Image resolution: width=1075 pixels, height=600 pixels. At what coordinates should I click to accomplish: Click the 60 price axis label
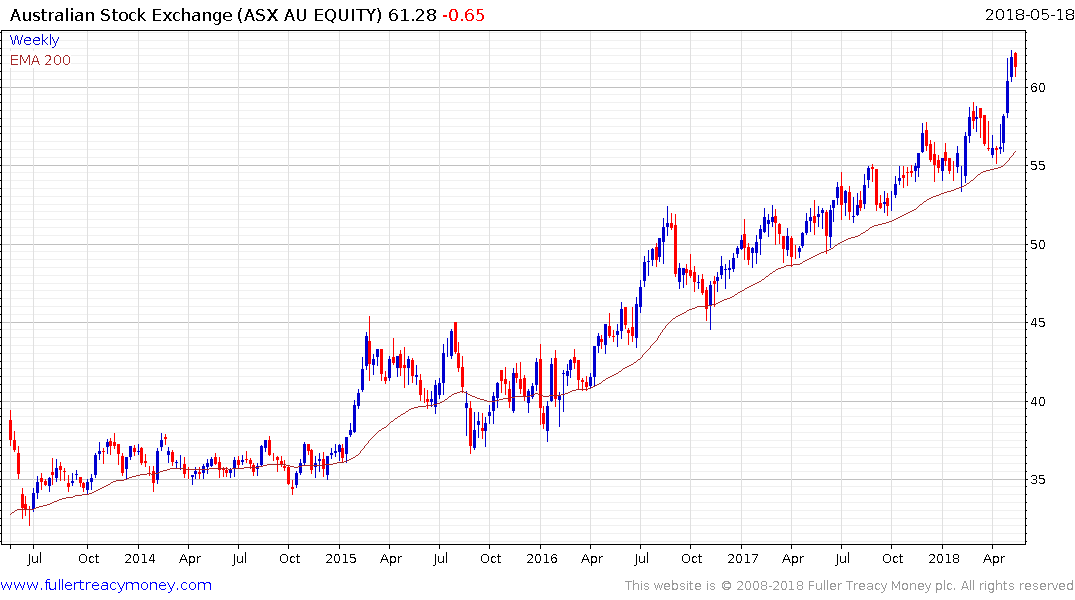[1037, 87]
